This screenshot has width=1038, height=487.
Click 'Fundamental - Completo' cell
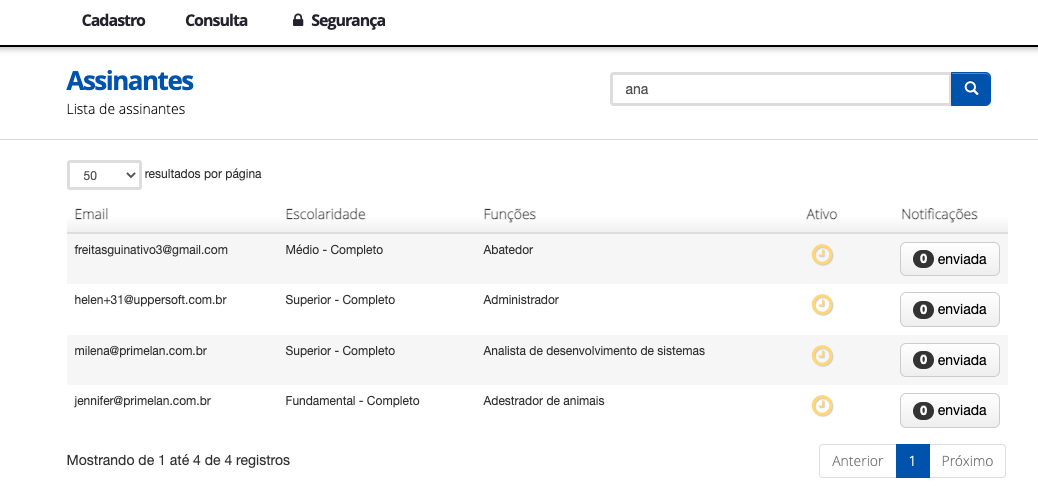point(352,401)
